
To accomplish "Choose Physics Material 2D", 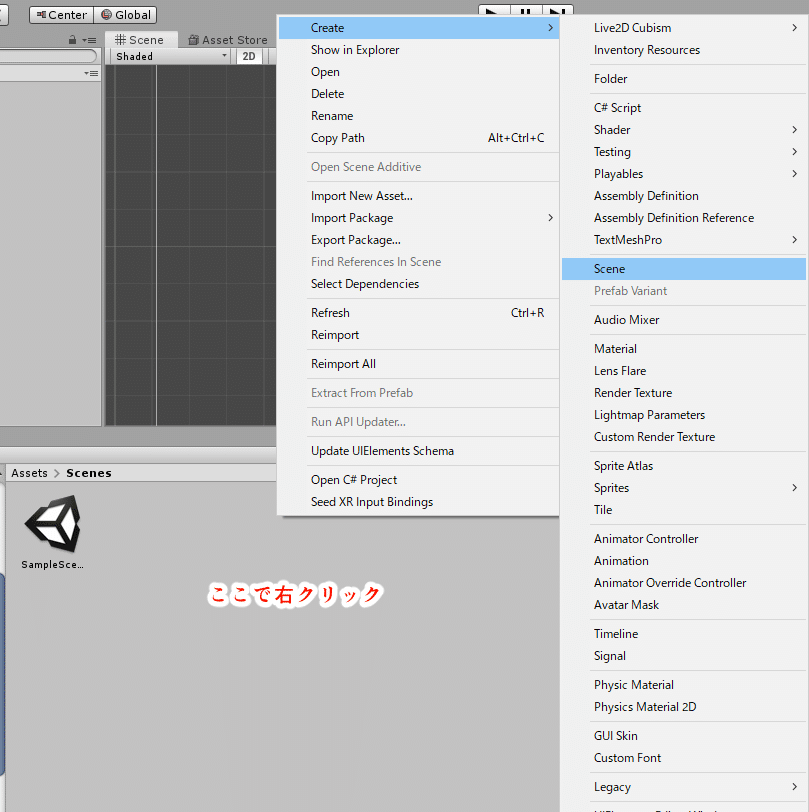I will (x=684, y=707).
